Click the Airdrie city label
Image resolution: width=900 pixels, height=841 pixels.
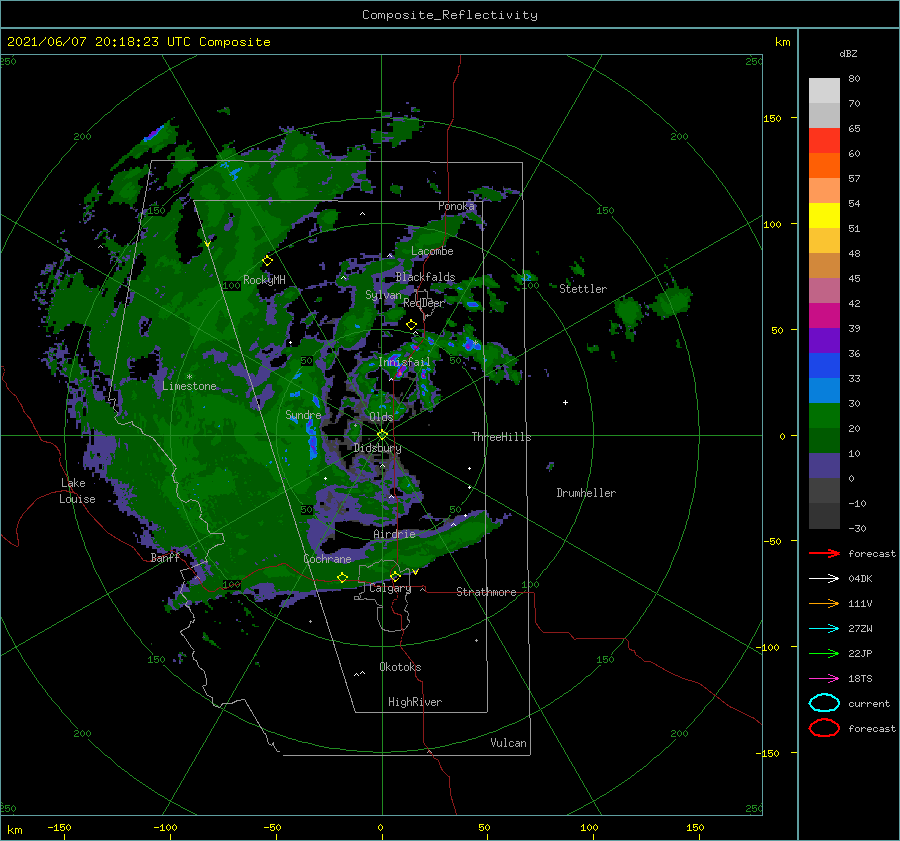tap(394, 534)
